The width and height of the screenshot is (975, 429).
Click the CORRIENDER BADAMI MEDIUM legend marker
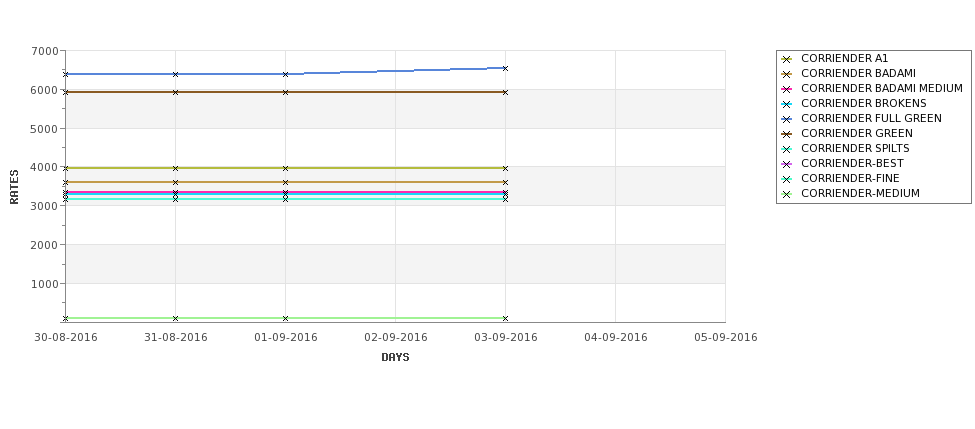(787, 89)
